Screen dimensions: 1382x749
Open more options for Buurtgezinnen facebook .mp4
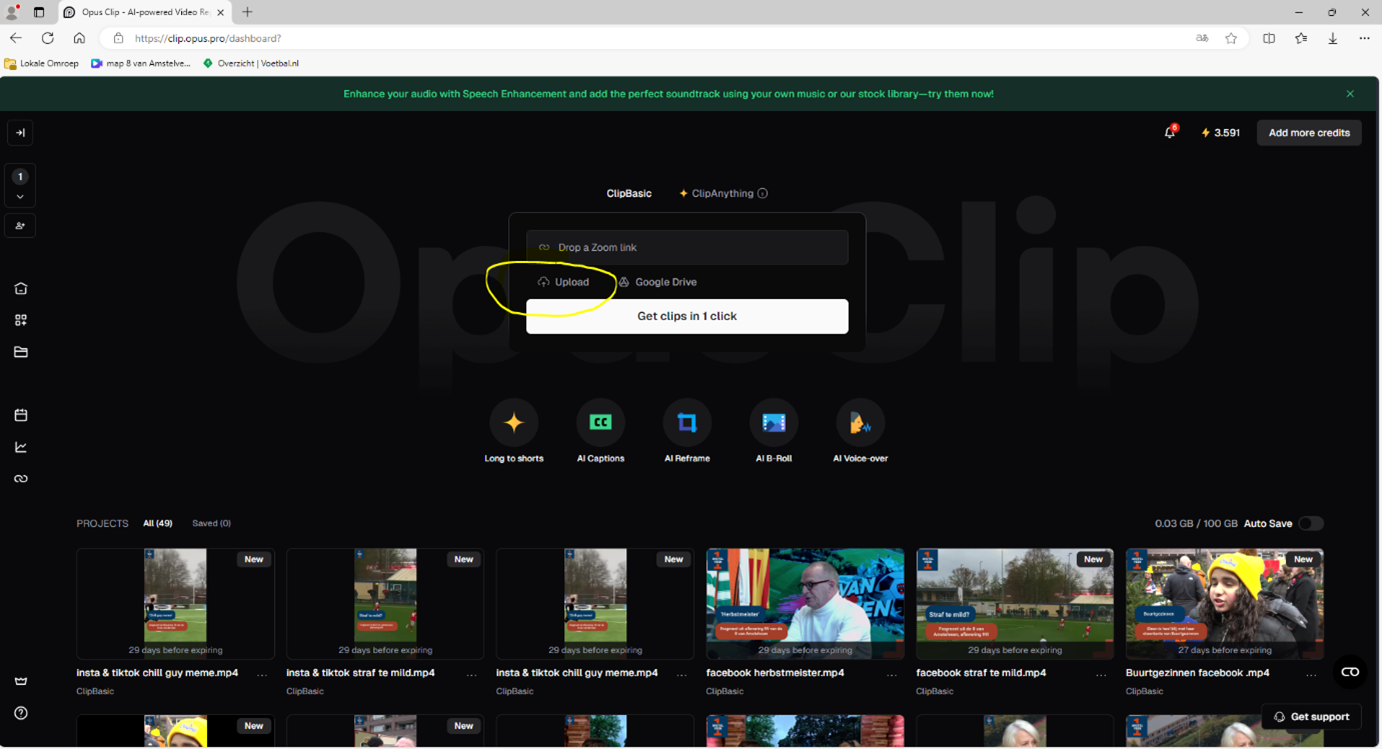[x=1311, y=675]
